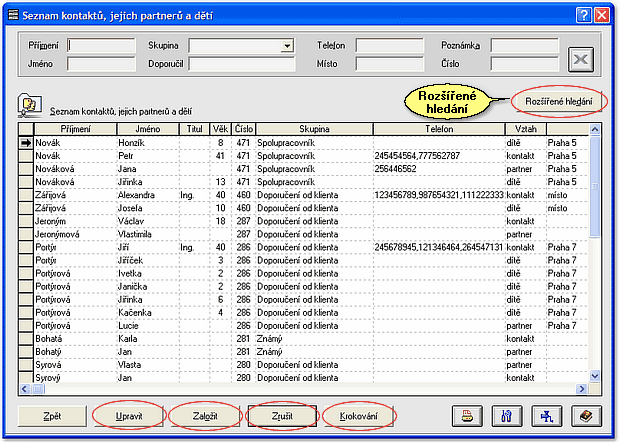Viewport: 620px width, 444px height.
Task: Open Rozšířené hledání advanced search
Action: click(x=558, y=102)
